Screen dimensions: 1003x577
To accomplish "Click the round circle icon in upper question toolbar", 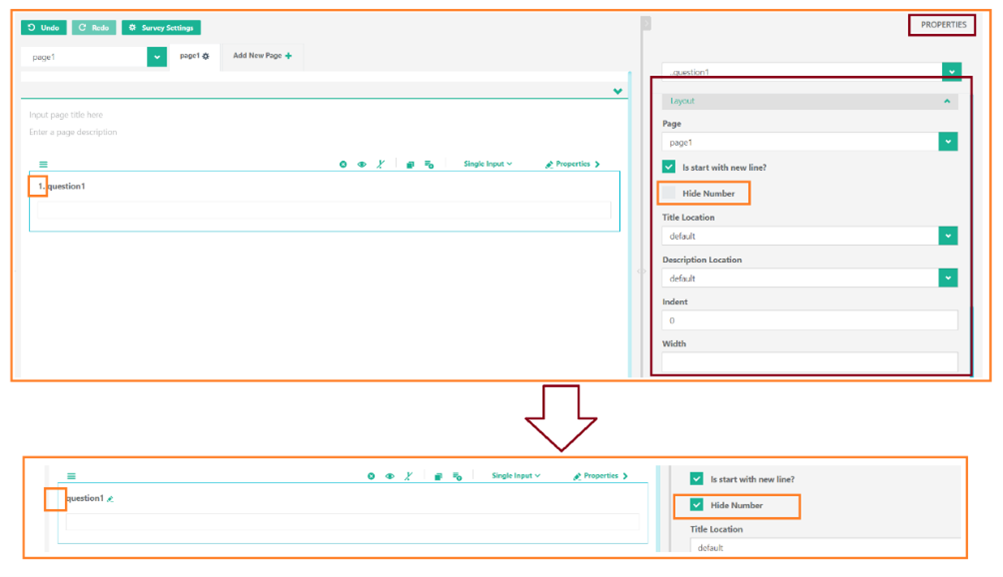I will [343, 164].
